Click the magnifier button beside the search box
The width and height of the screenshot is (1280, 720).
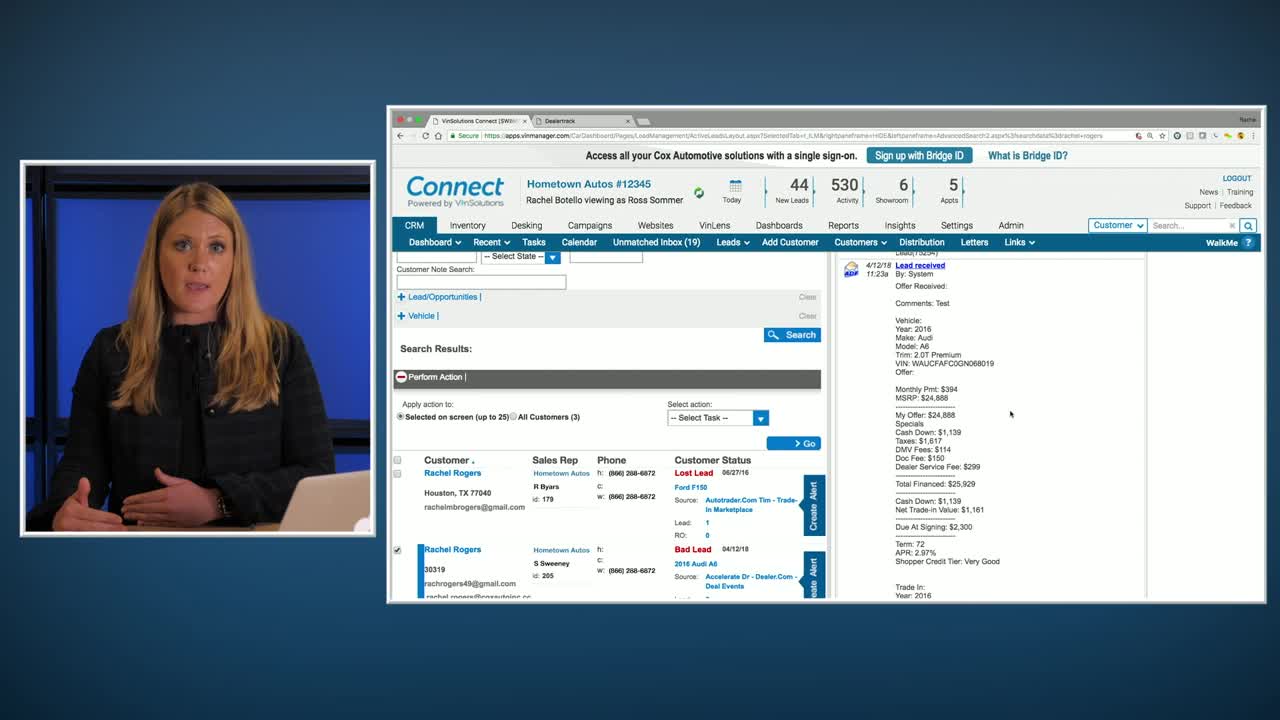tap(1248, 226)
